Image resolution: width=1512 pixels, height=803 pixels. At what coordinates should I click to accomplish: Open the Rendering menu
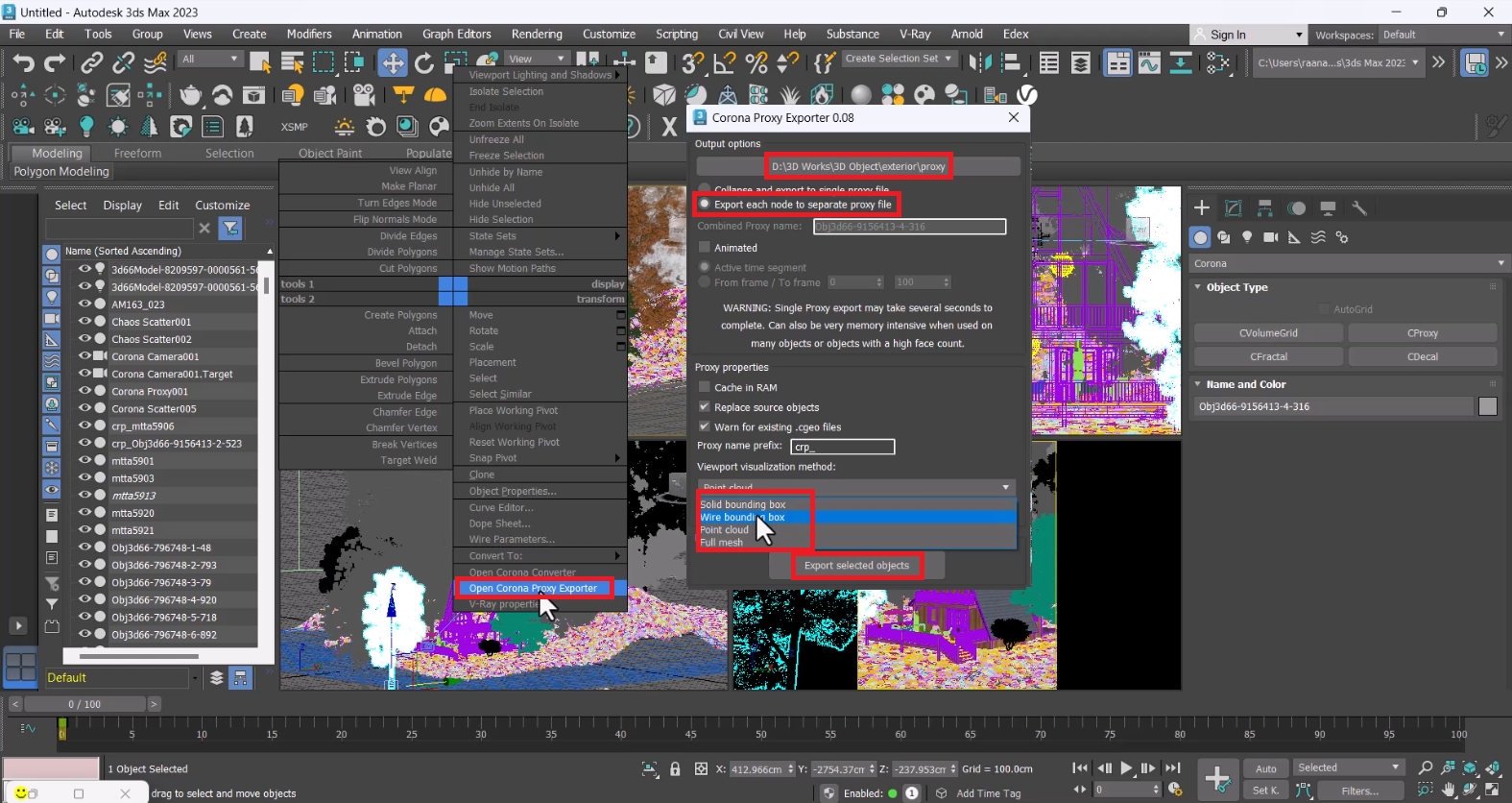(x=537, y=34)
